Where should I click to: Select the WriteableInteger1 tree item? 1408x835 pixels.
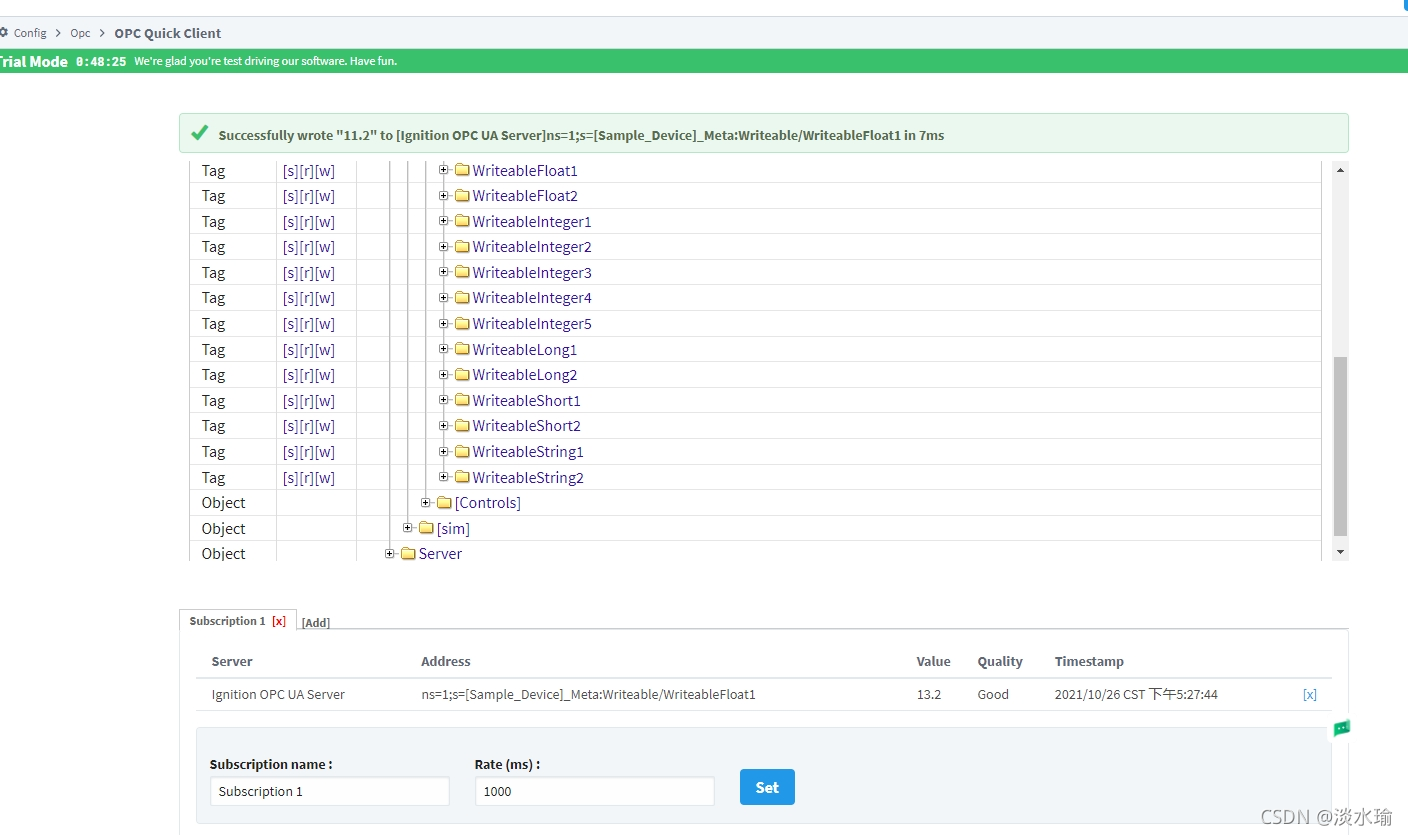click(x=532, y=222)
